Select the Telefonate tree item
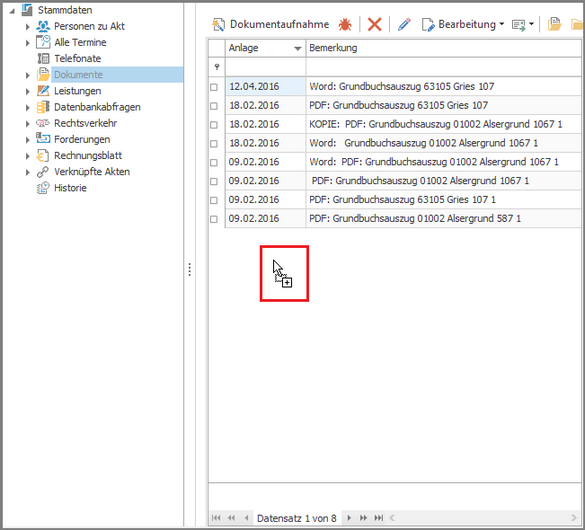585x530 pixels. [x=78, y=59]
